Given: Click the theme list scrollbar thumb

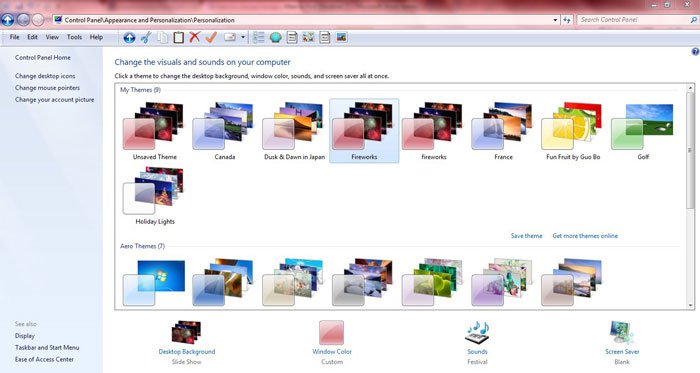Looking at the screenshot, I should (x=691, y=150).
